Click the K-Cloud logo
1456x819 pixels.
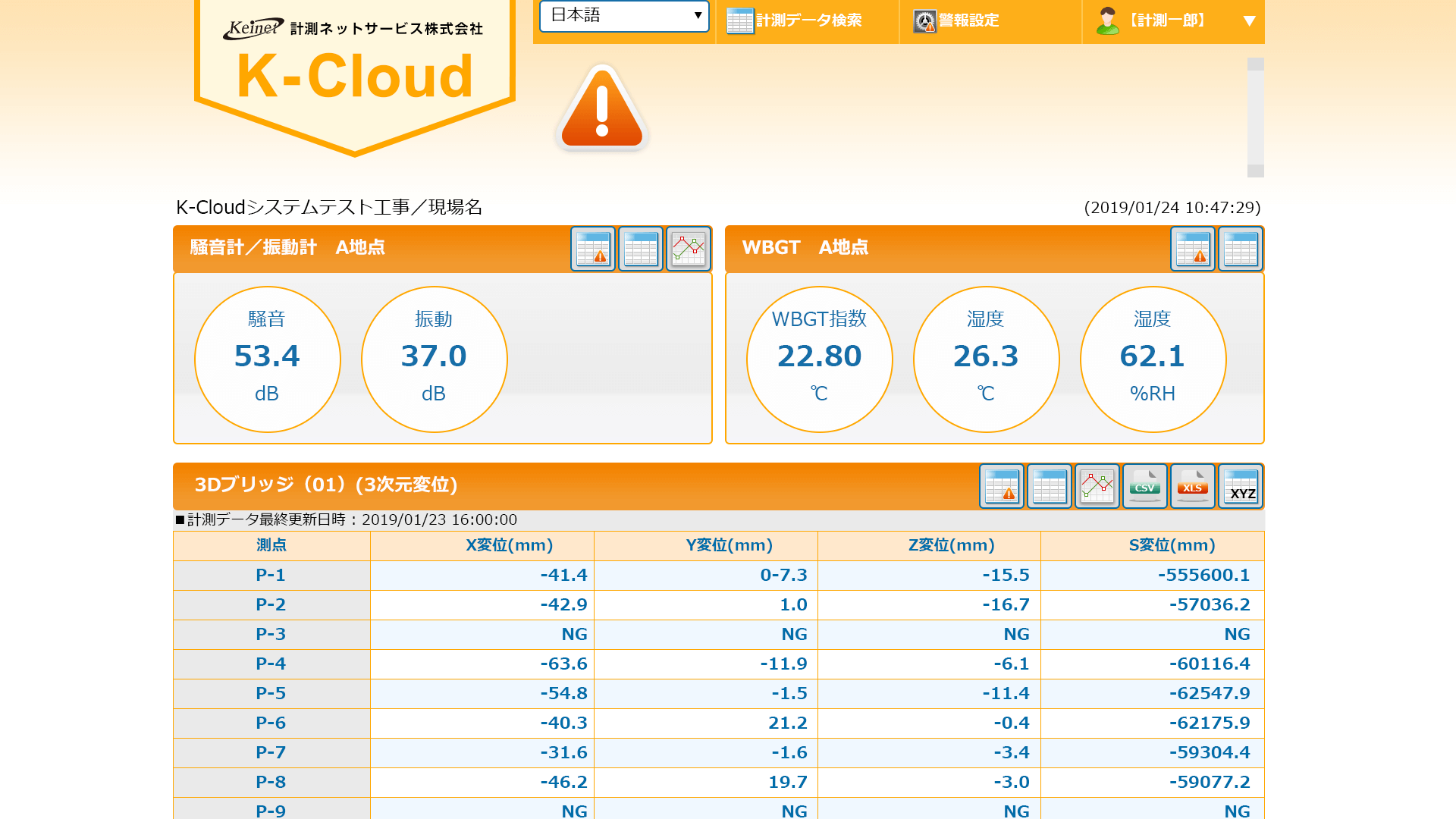[355, 76]
